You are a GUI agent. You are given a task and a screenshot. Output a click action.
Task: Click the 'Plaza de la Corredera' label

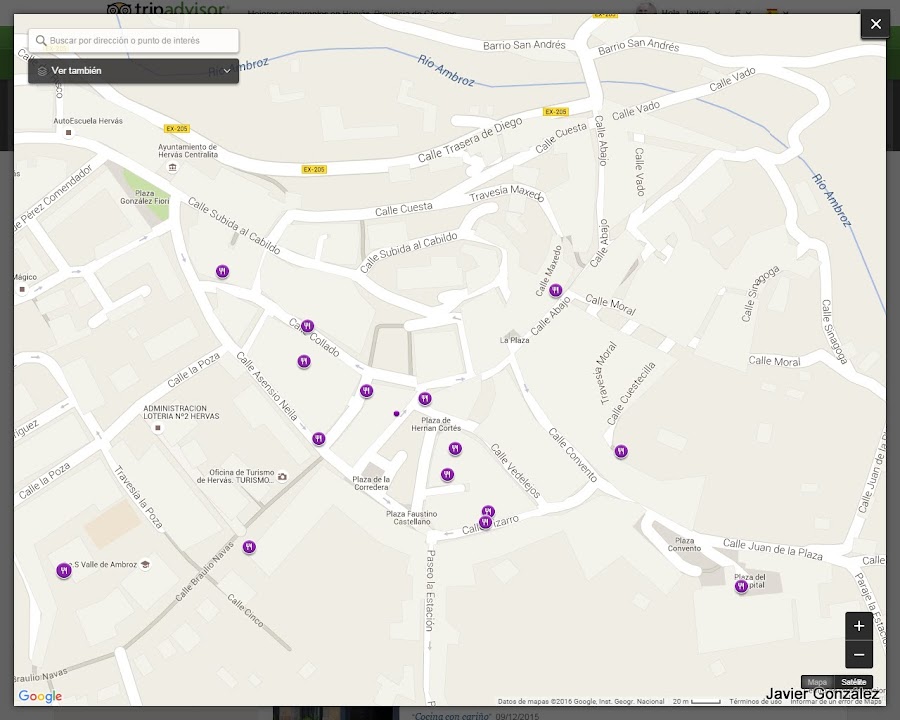point(371,483)
